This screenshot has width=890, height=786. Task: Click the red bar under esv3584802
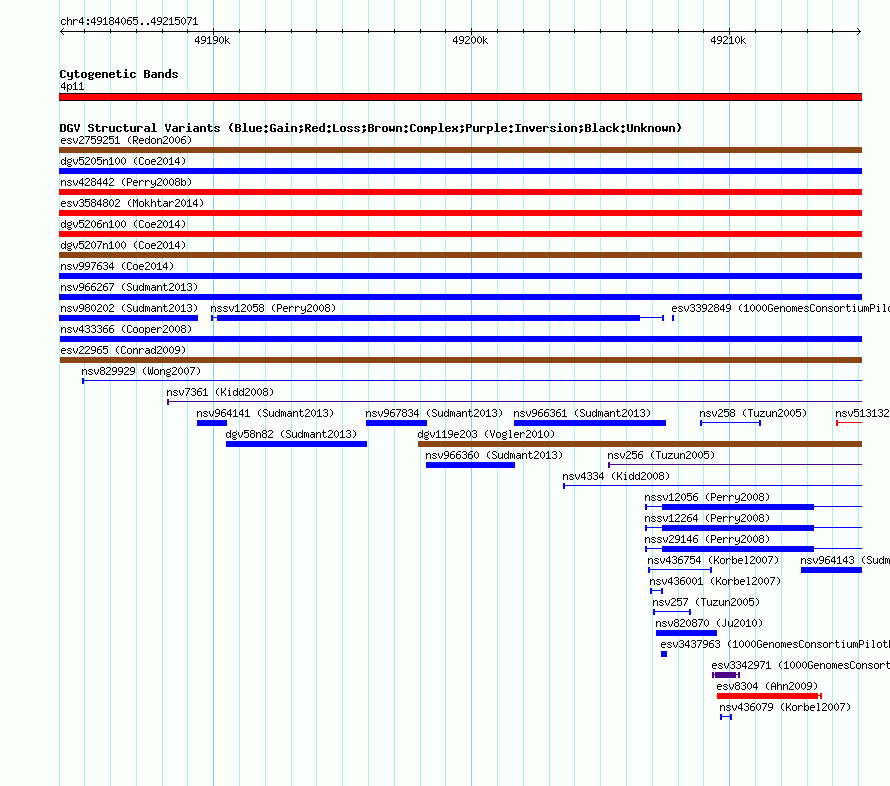click(x=460, y=213)
